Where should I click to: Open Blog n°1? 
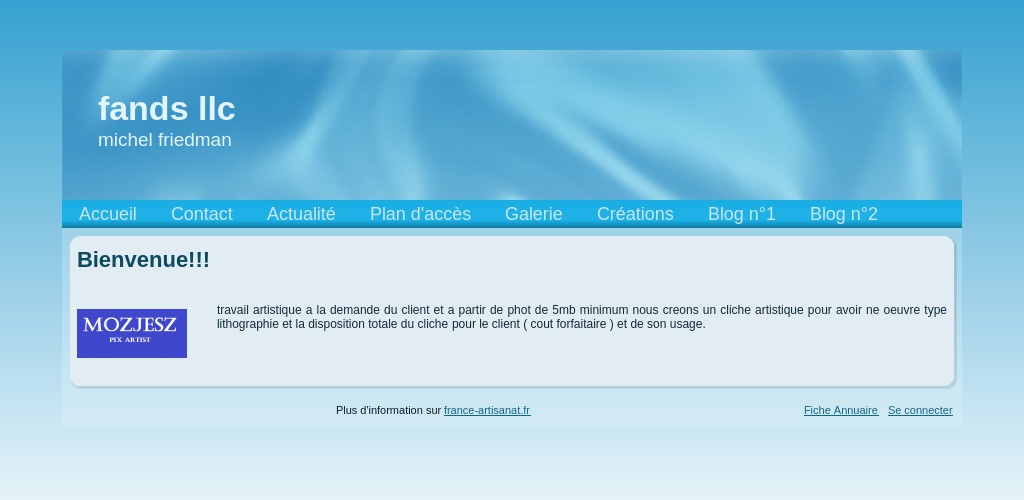tap(742, 214)
